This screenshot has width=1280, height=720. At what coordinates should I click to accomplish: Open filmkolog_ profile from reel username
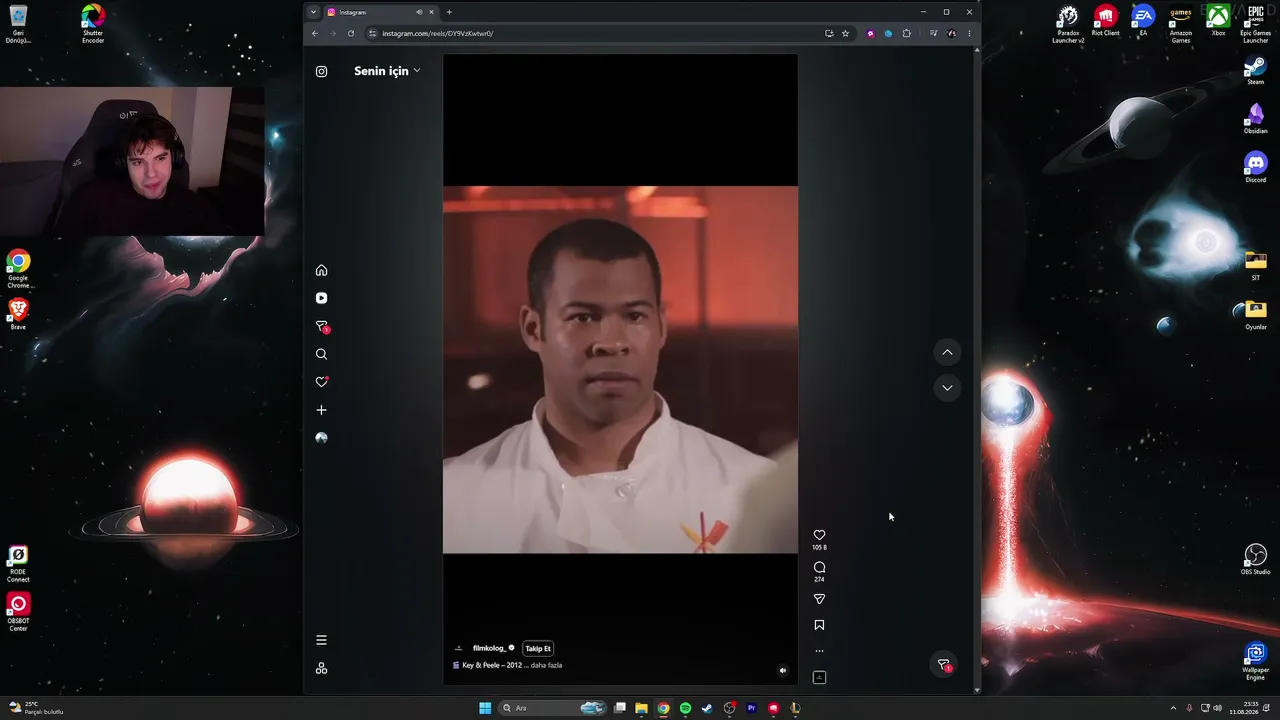(x=489, y=648)
